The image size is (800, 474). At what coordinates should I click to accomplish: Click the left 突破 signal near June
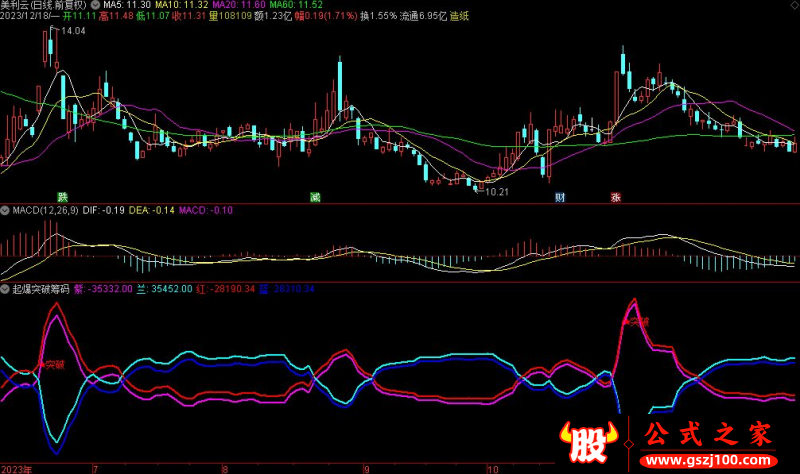(55, 365)
